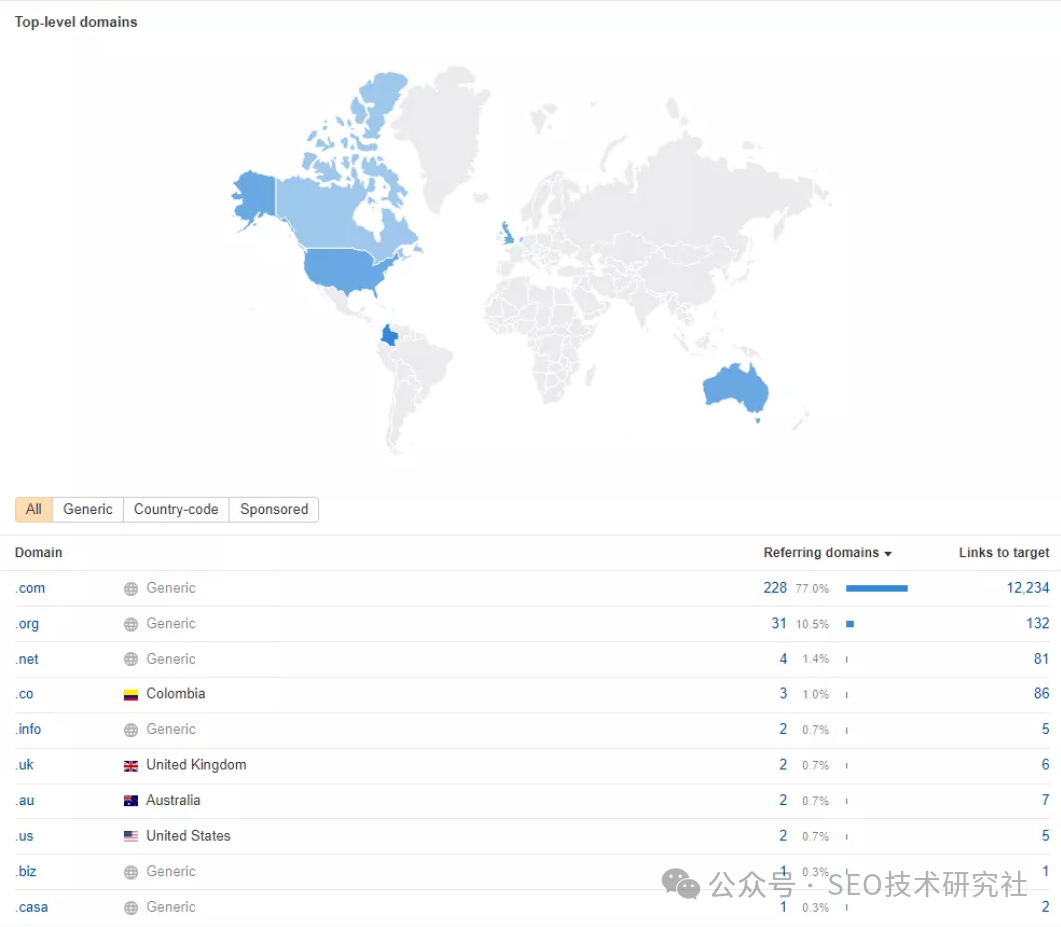Click the Links to target column header
Screen dimensions: 1061x927
point(1003,553)
